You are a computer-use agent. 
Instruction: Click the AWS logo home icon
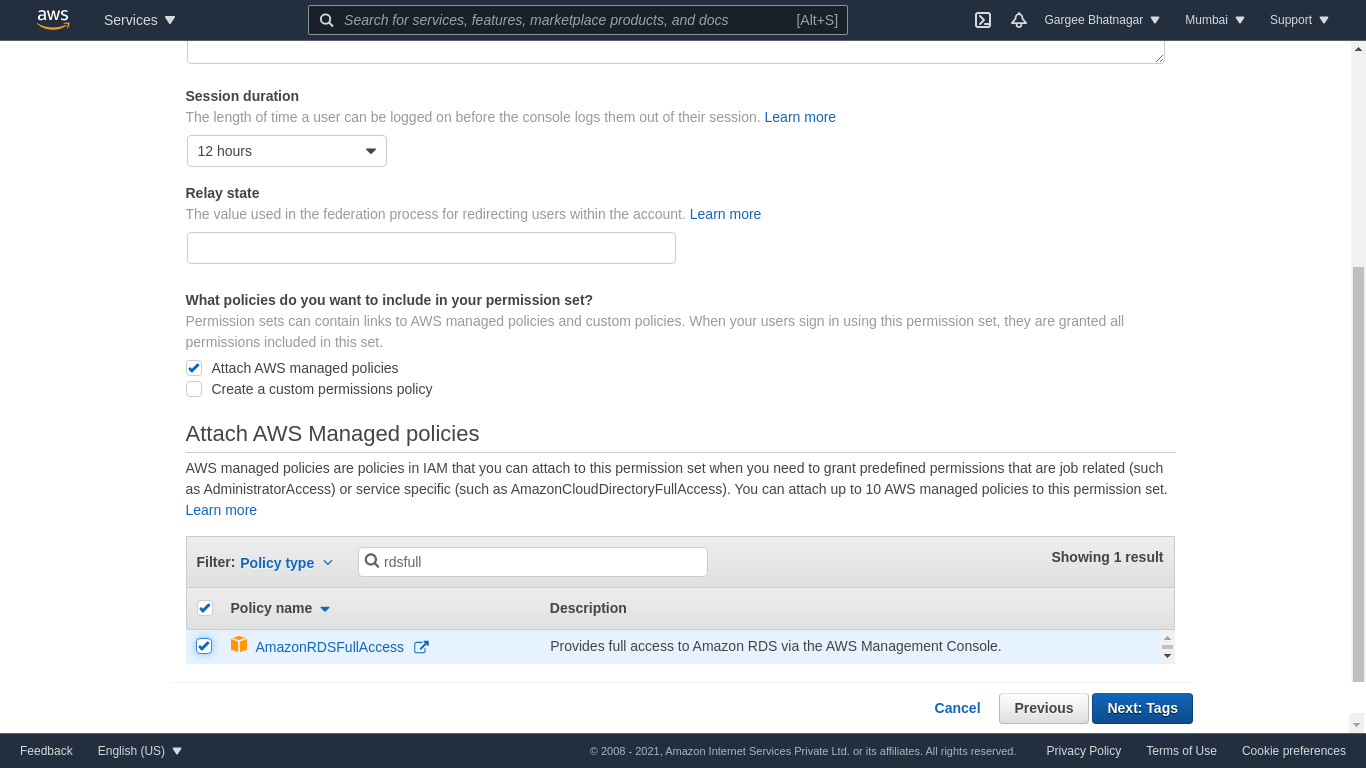click(x=53, y=20)
